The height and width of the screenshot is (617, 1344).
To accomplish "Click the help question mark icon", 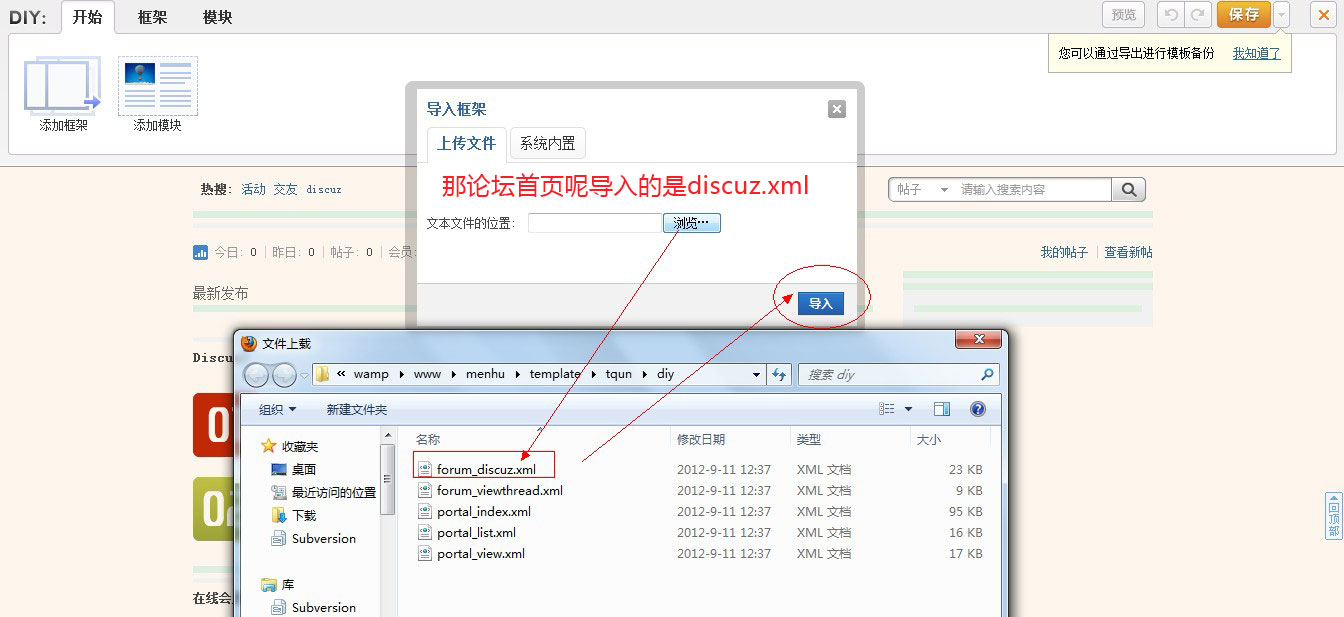I will click(977, 409).
